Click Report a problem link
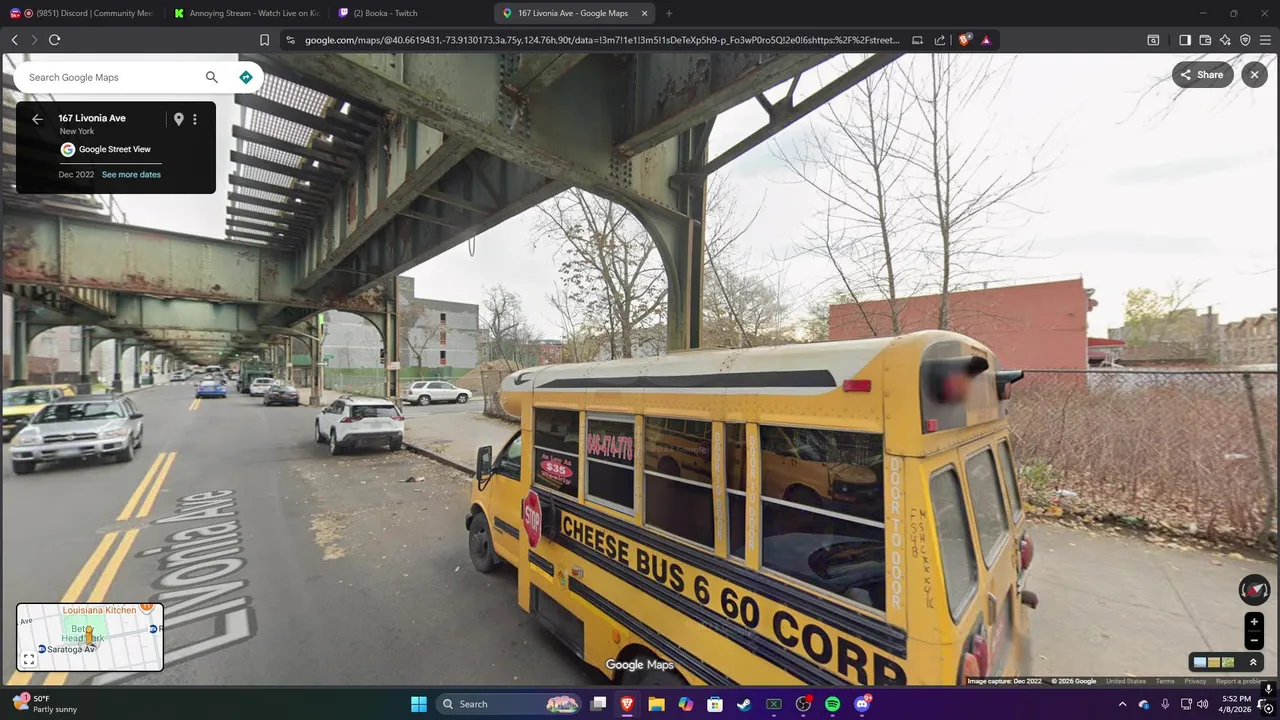The image size is (1280, 720). 1240,681
